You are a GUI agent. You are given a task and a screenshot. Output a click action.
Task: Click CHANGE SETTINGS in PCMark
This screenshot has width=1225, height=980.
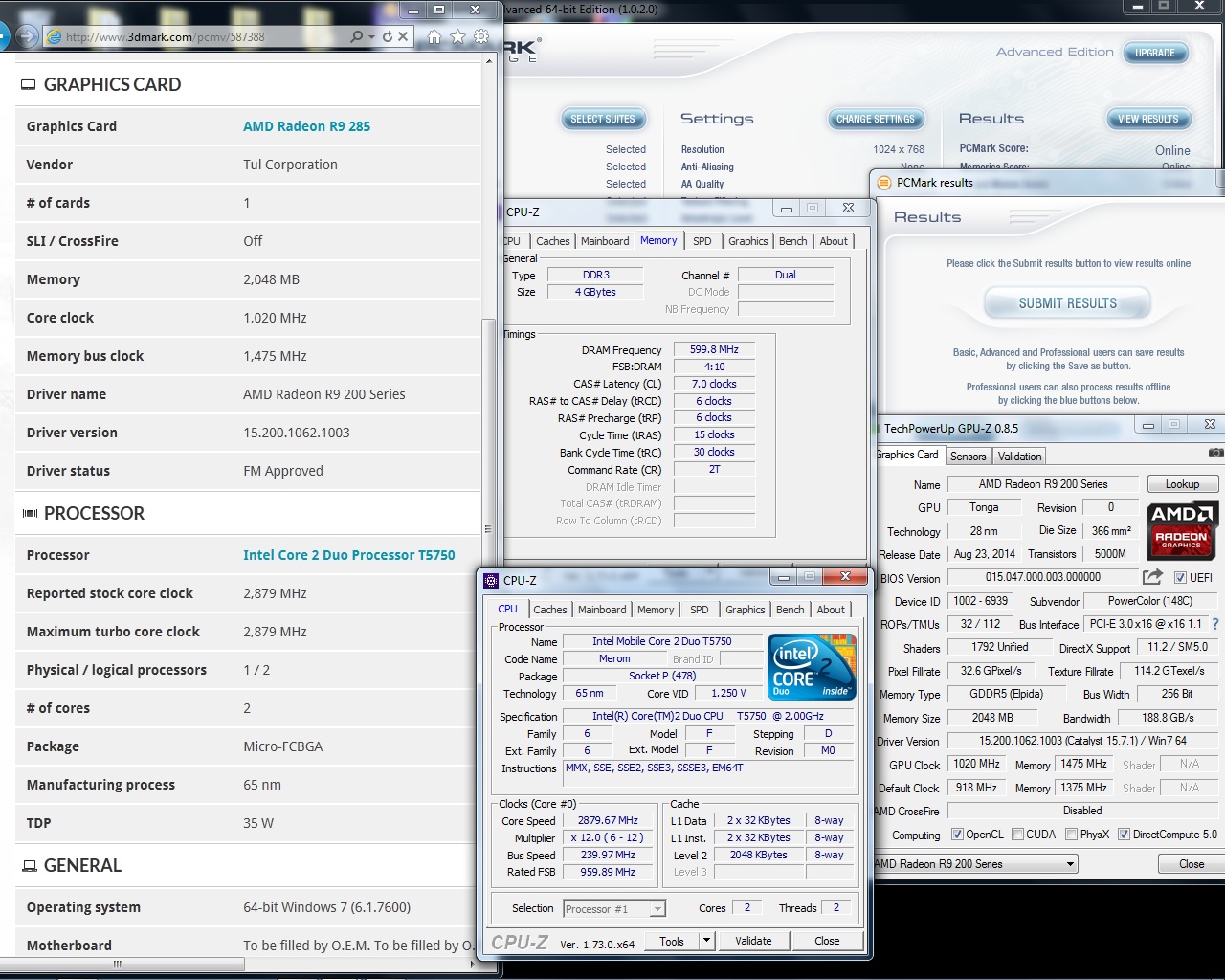pos(876,119)
